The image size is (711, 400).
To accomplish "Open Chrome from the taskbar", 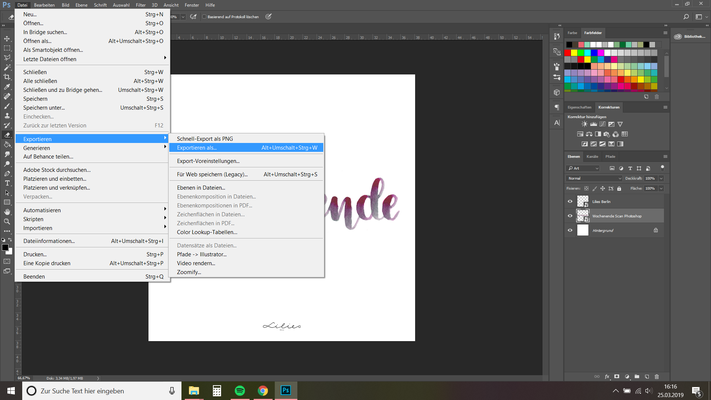I will tap(263, 391).
